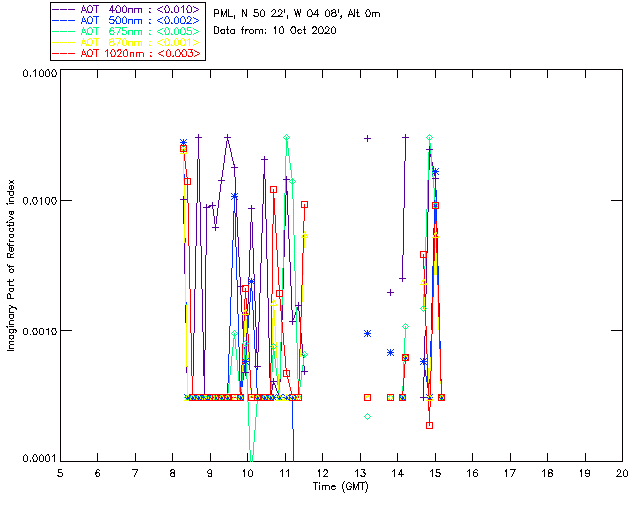Click the y-axis tick label 0.0001
Screen dimensions: 640x512
click(40, 458)
